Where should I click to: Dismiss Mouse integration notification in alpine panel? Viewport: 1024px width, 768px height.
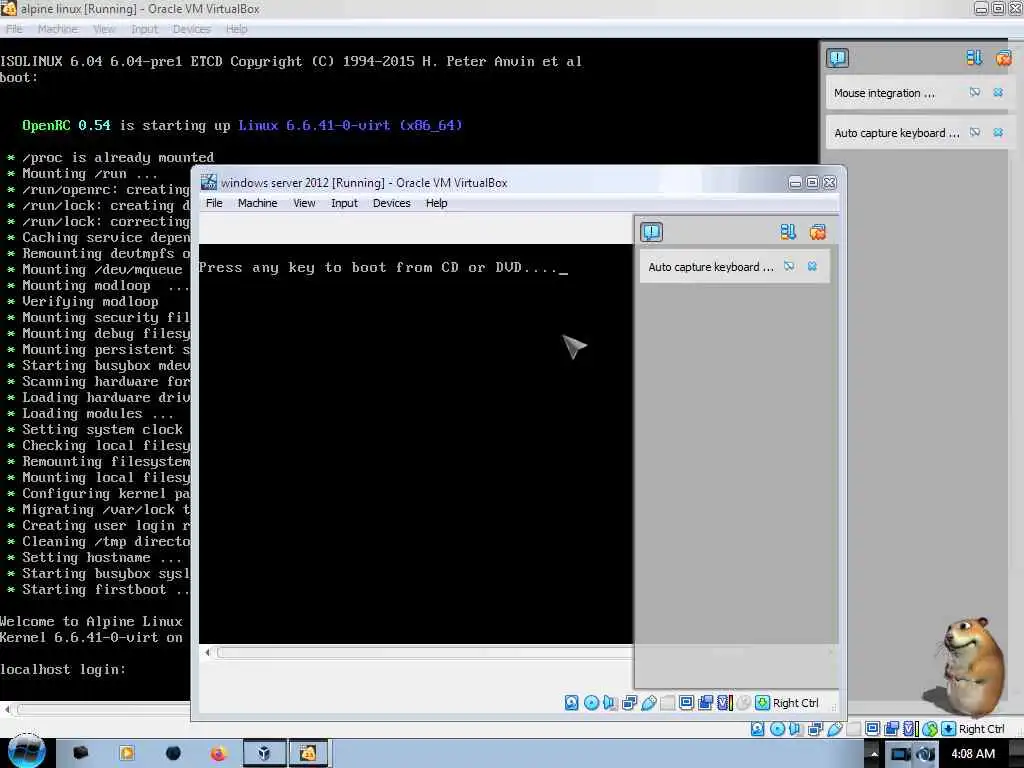tap(998, 93)
